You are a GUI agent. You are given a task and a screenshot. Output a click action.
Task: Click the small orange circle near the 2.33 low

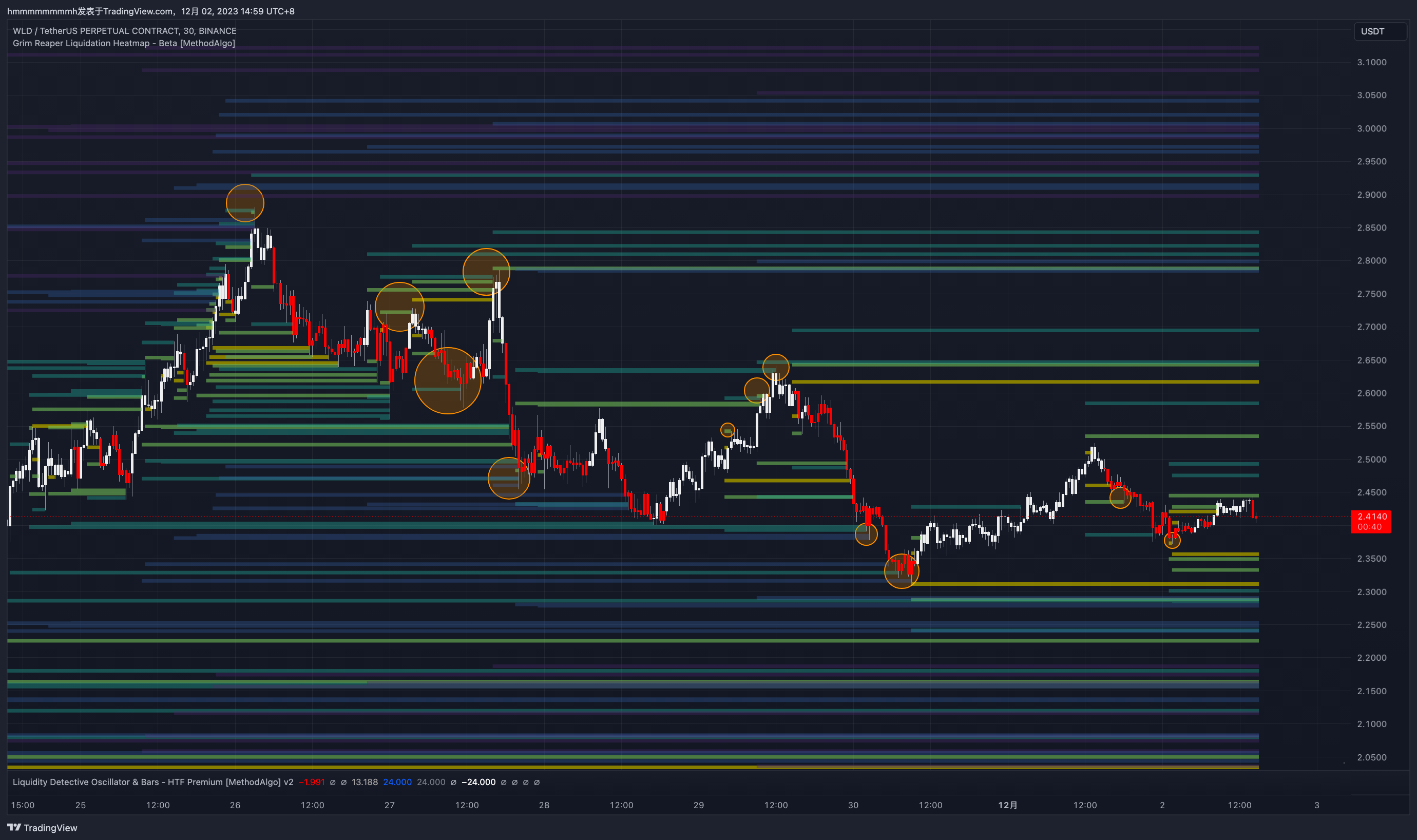[902, 571]
